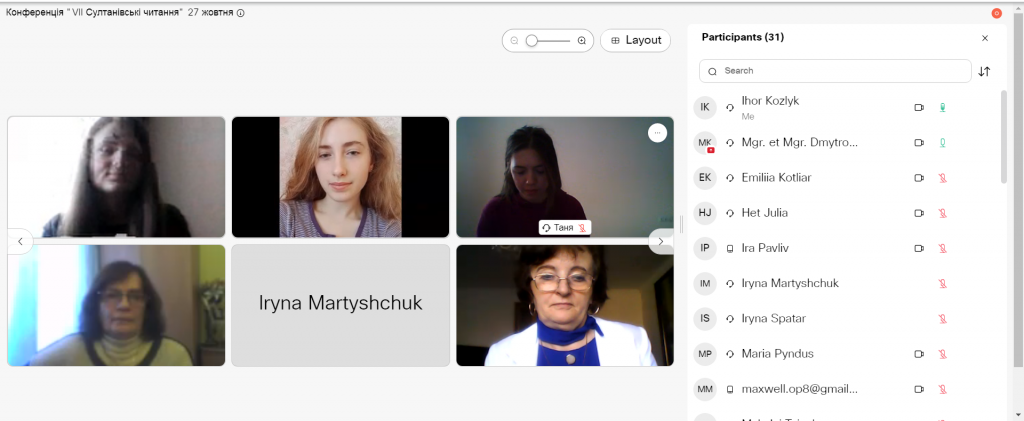Image resolution: width=1024 pixels, height=421 pixels.
Task: Click the sort participants arrows icon
Action: [984, 72]
